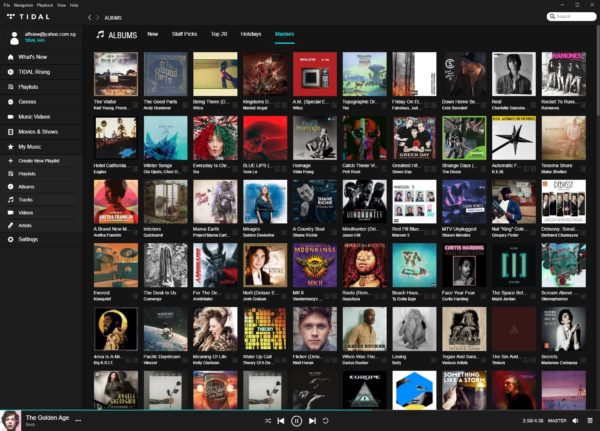Click the 'A Country Soul' album title
The height and width of the screenshot is (431, 600).
pos(308,229)
